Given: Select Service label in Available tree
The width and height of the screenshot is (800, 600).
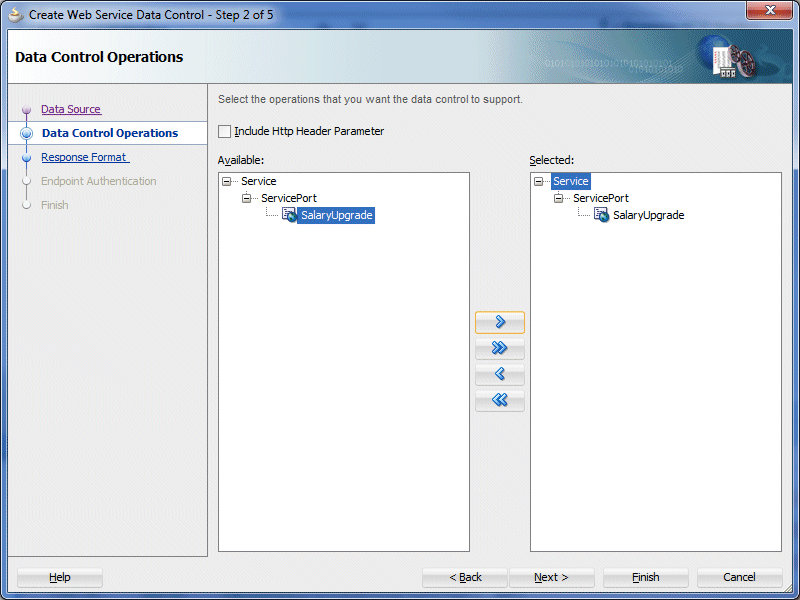Looking at the screenshot, I should click(x=259, y=182).
